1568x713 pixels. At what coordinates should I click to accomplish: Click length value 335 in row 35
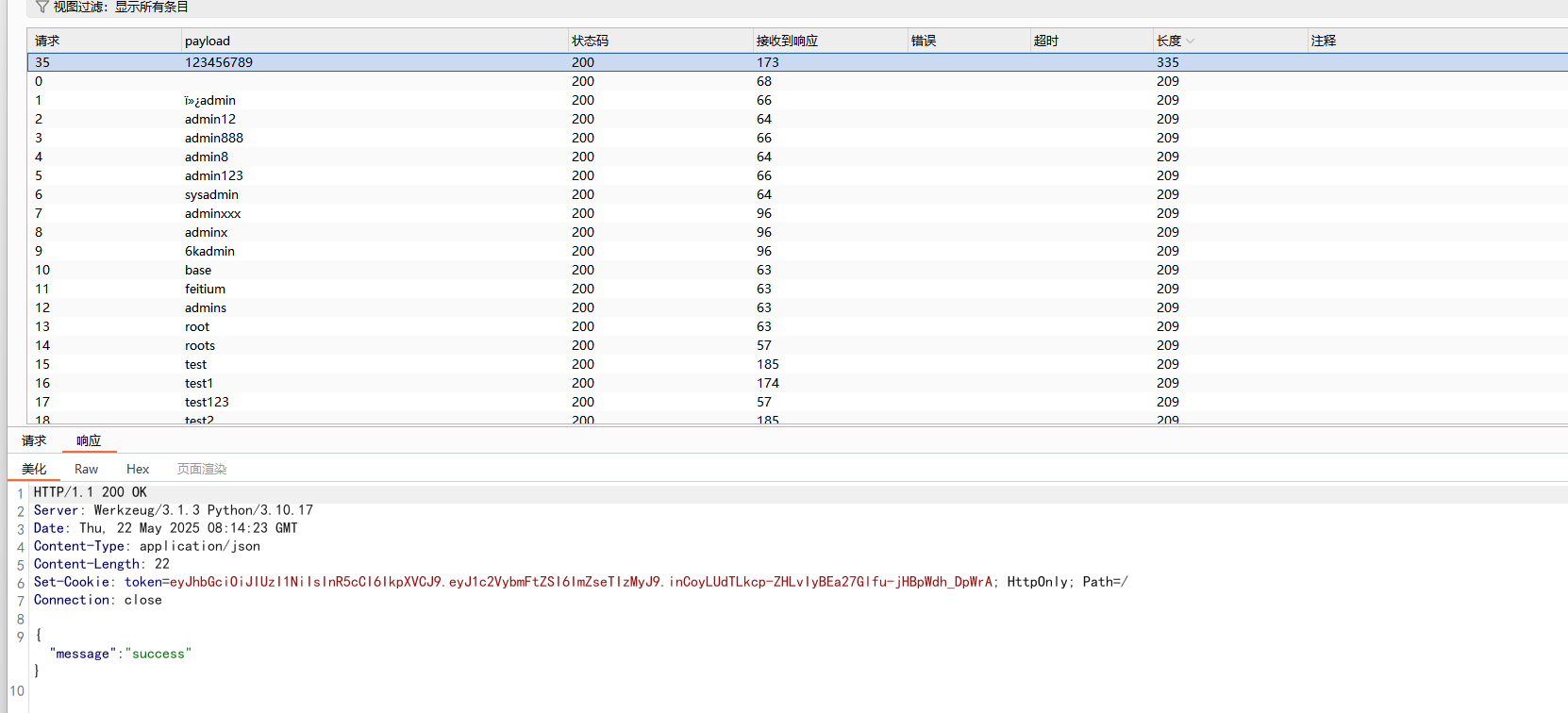point(1168,62)
